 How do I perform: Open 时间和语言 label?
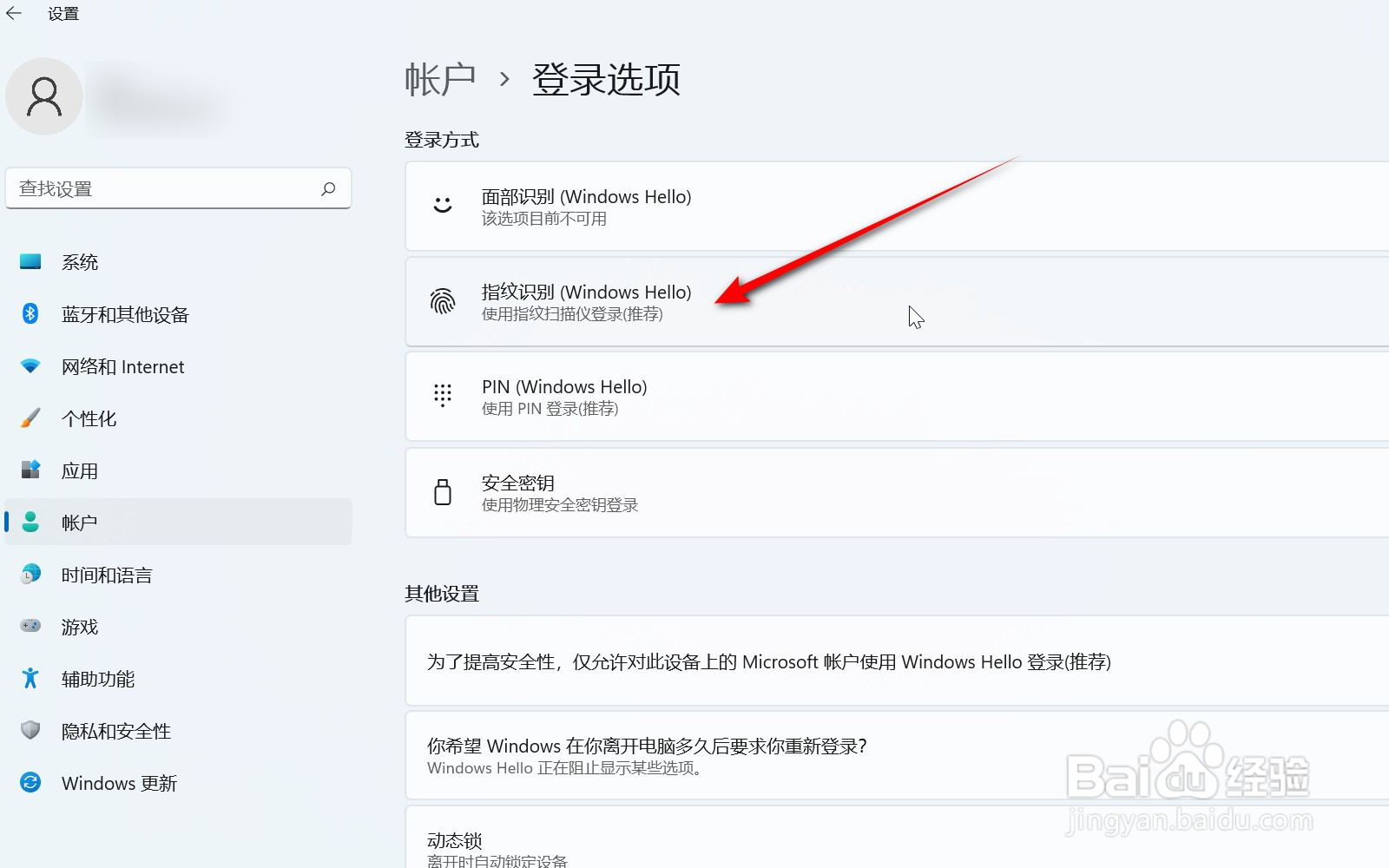pos(107,575)
